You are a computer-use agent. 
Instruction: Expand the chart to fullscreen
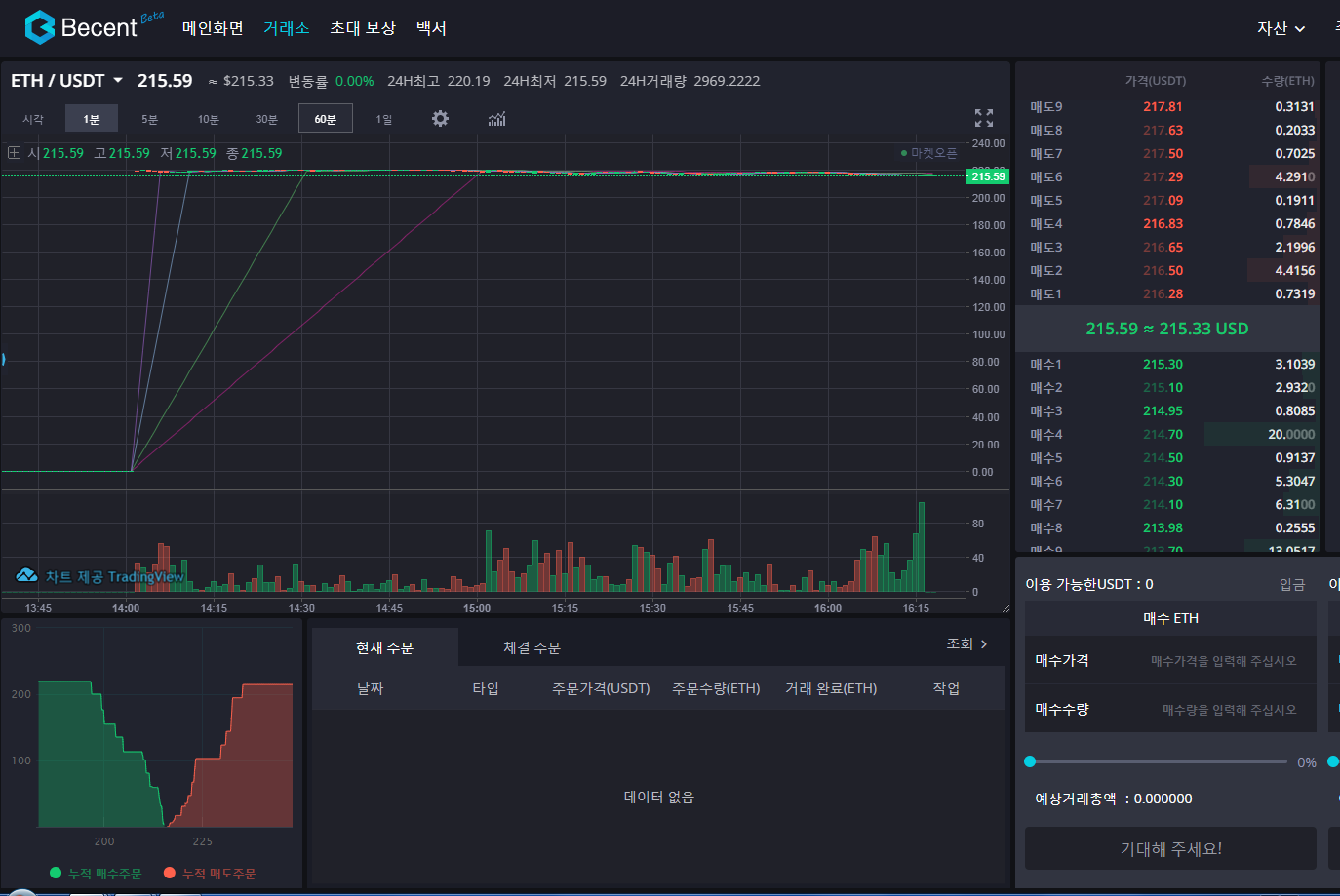[984, 118]
